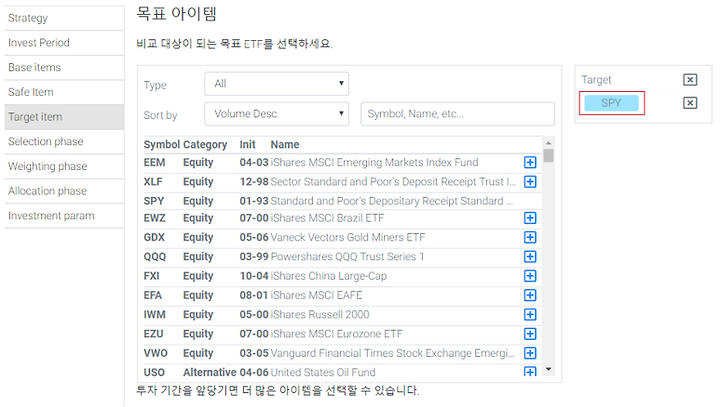Click United States Oil Fund name
This screenshot has width=720, height=407.
(323, 372)
